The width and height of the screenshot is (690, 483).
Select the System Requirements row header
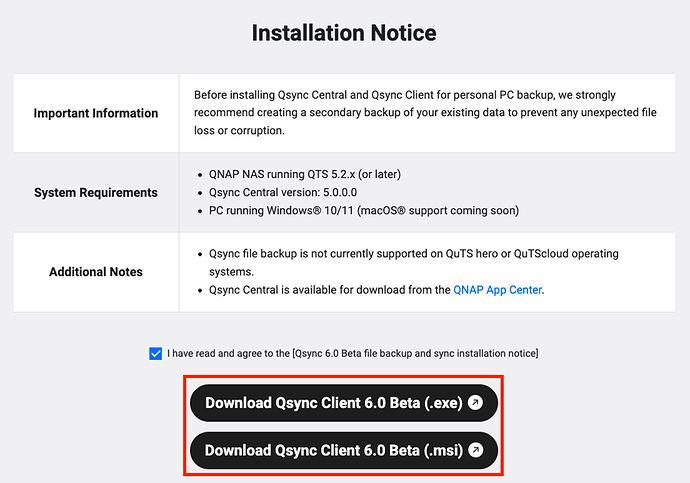96,192
